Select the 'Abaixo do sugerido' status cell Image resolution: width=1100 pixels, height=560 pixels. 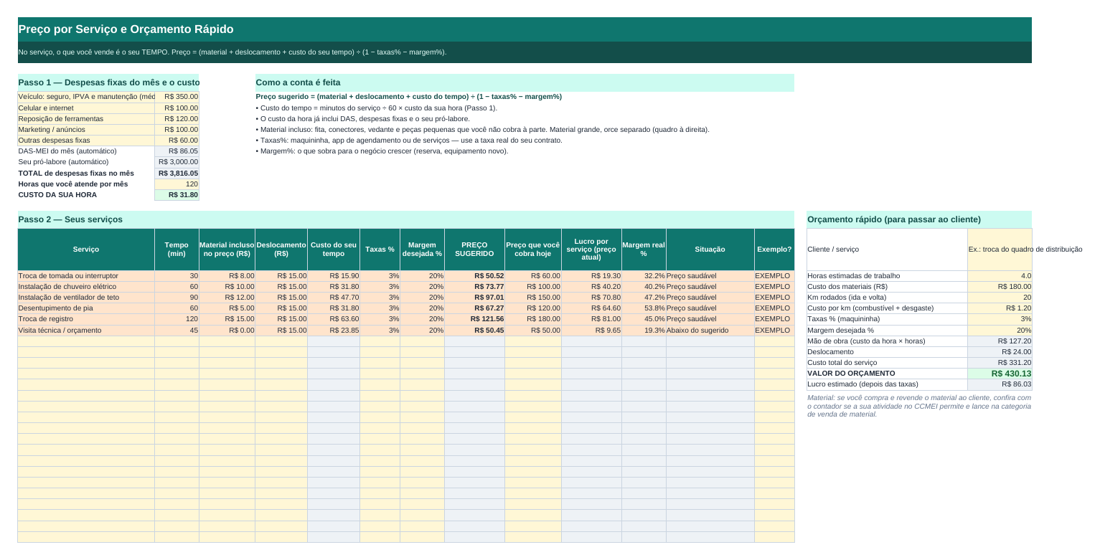pyautogui.click(x=710, y=330)
